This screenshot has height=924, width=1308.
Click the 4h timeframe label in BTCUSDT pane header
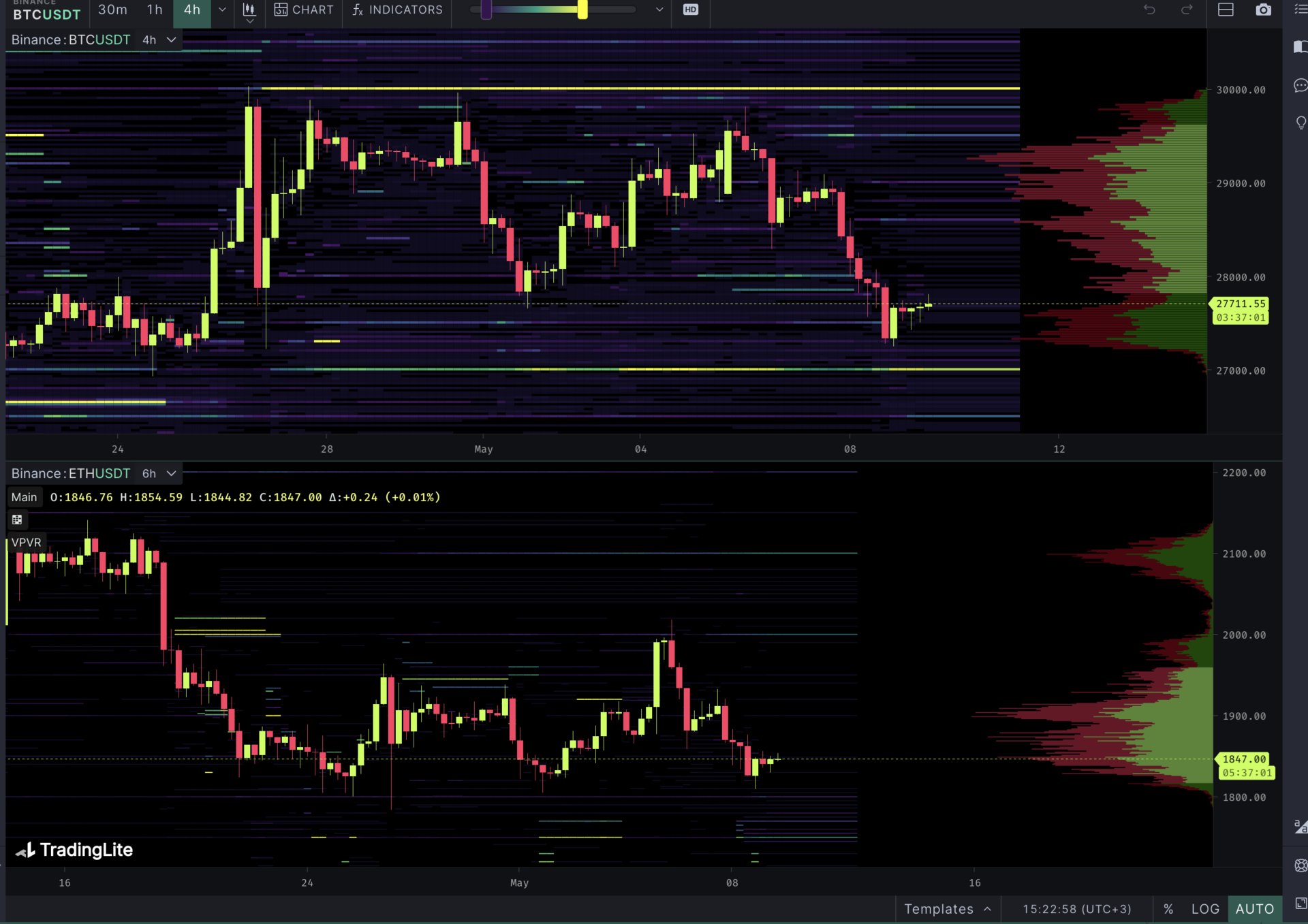pos(149,40)
